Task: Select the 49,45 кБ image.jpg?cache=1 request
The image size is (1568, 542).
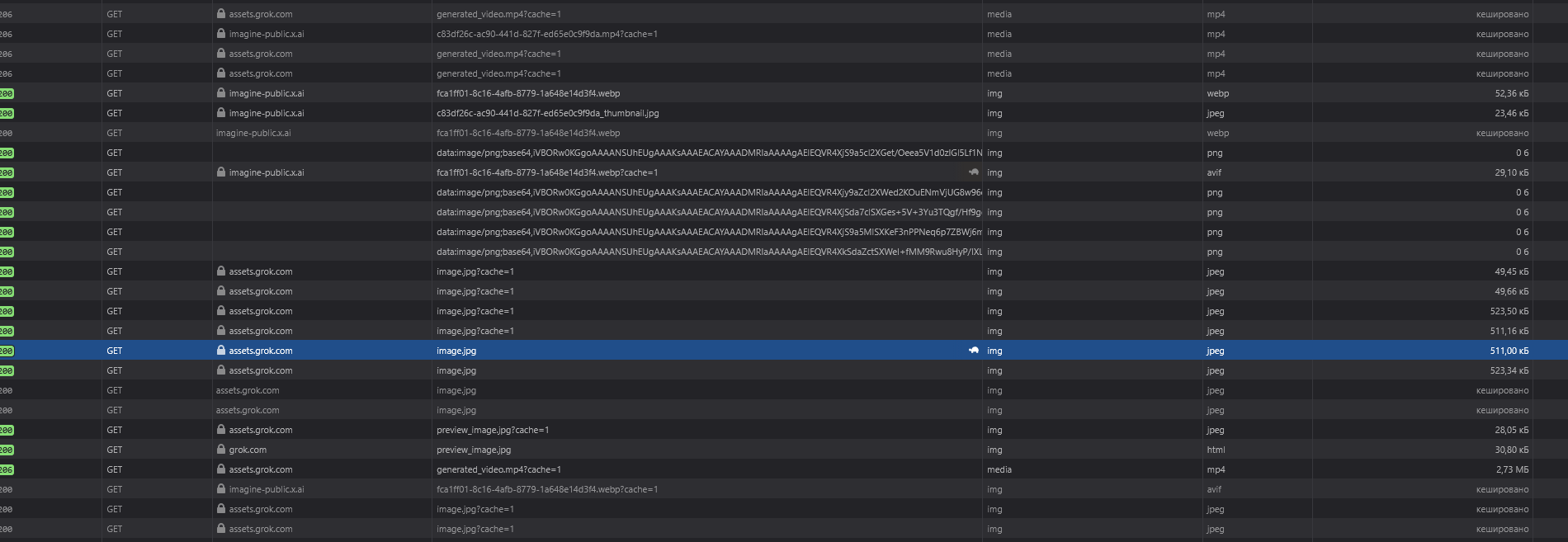Action: [x=475, y=271]
